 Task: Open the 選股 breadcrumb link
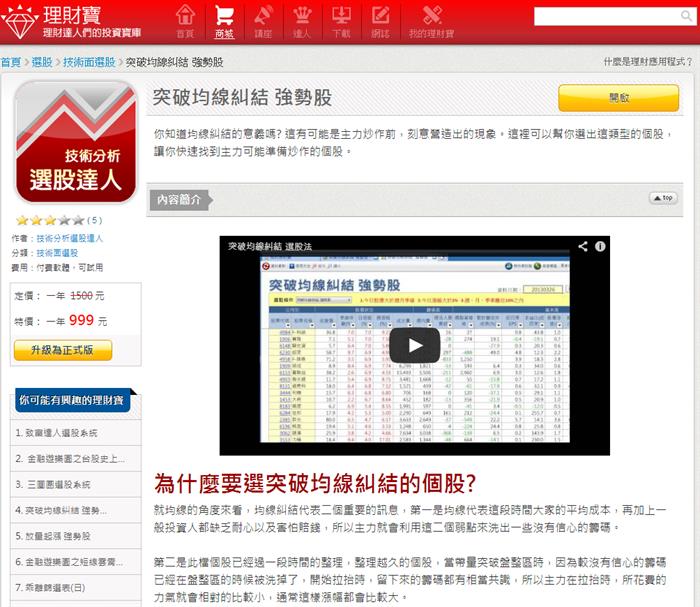coord(42,62)
